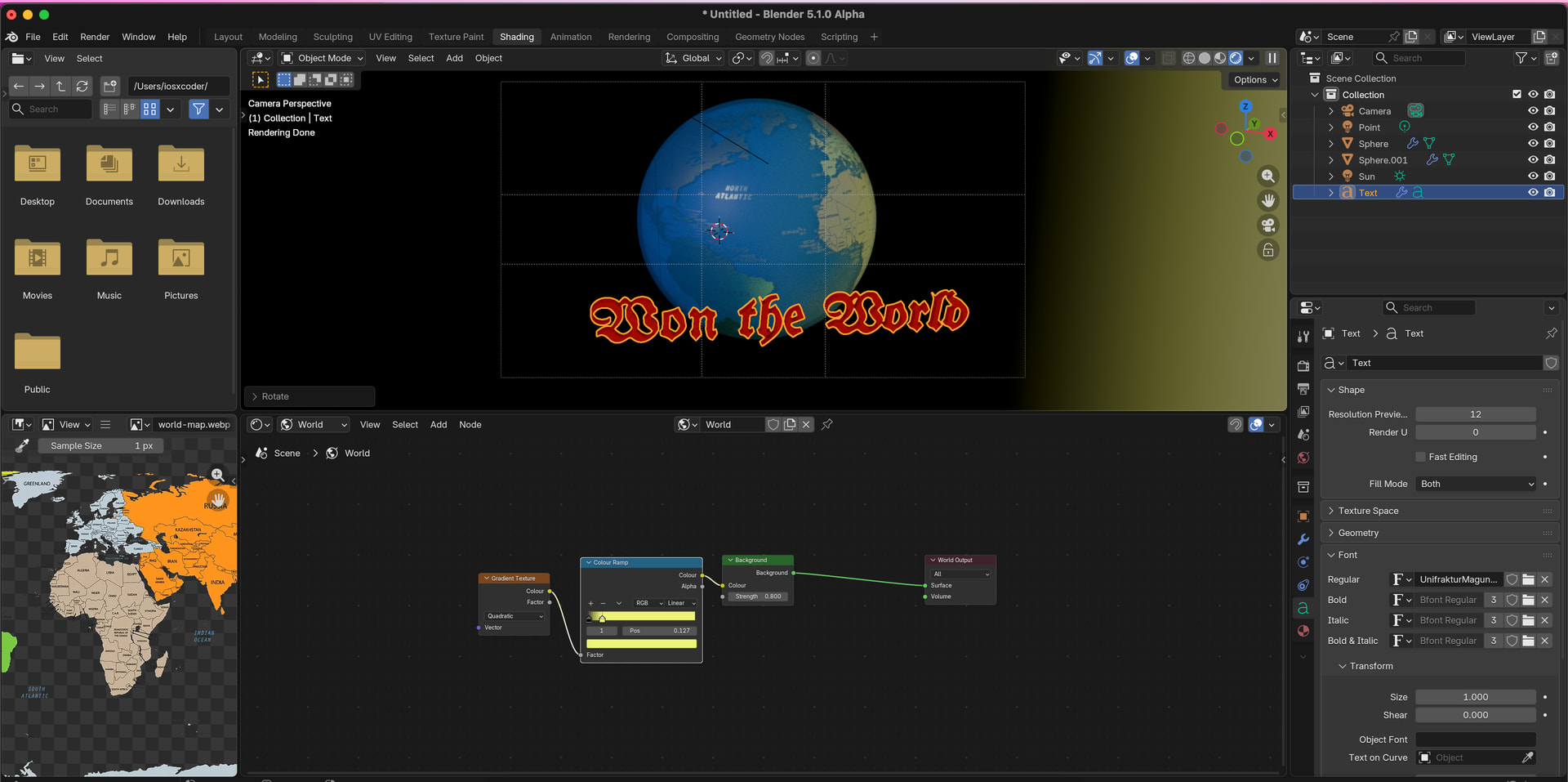Expand the Texture Space panel

[x=1368, y=511]
